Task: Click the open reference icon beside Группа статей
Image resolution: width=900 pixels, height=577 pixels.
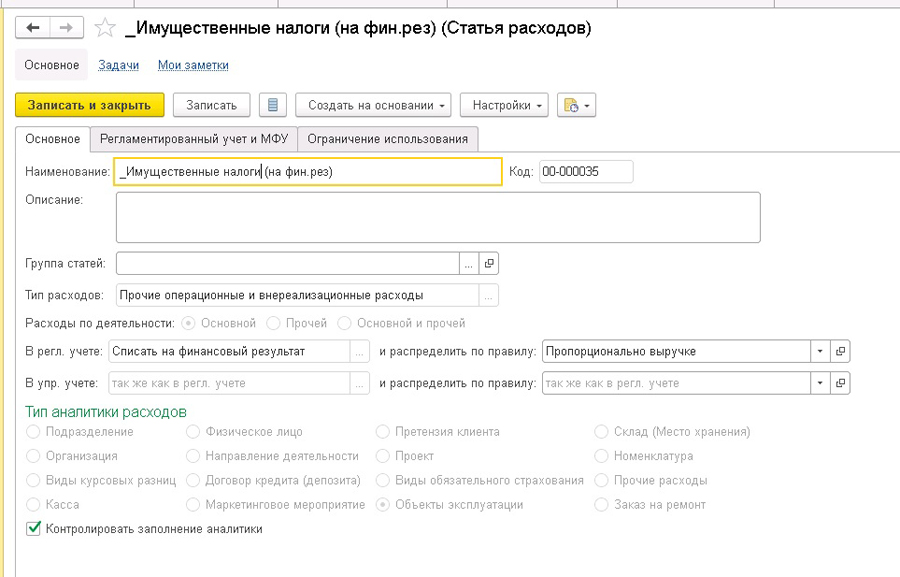Action: (x=489, y=263)
